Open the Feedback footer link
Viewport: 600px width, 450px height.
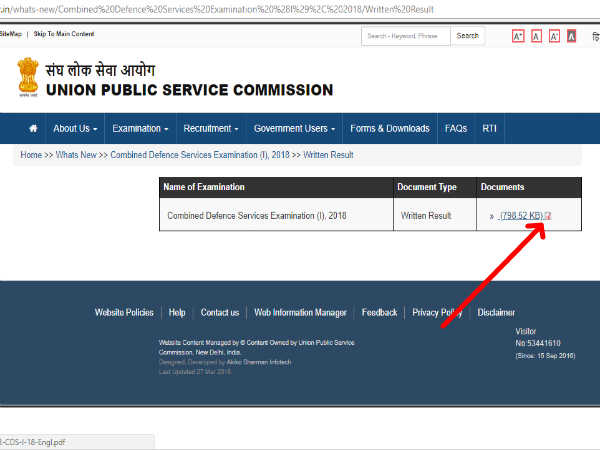[x=379, y=313]
